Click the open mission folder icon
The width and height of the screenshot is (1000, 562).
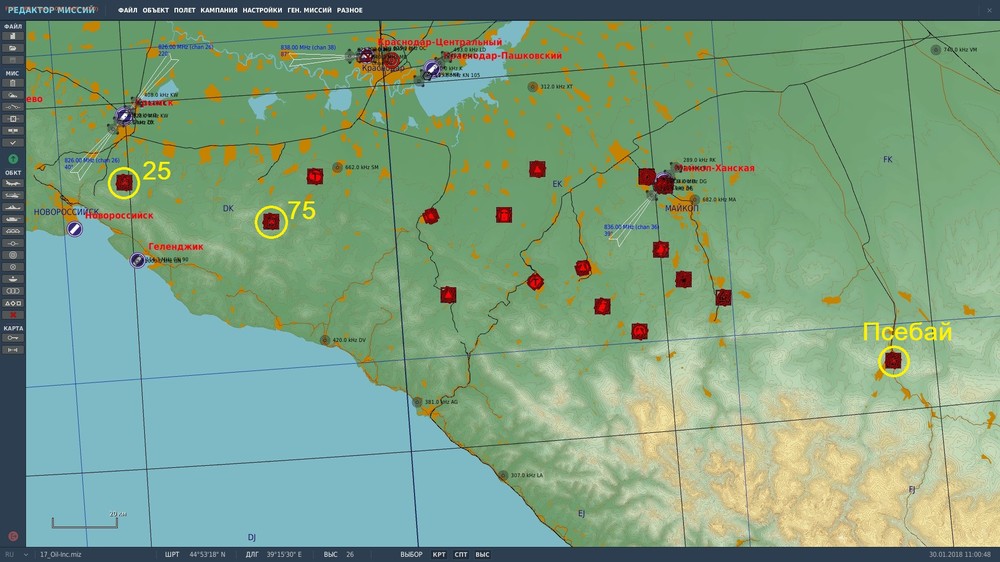coord(13,48)
